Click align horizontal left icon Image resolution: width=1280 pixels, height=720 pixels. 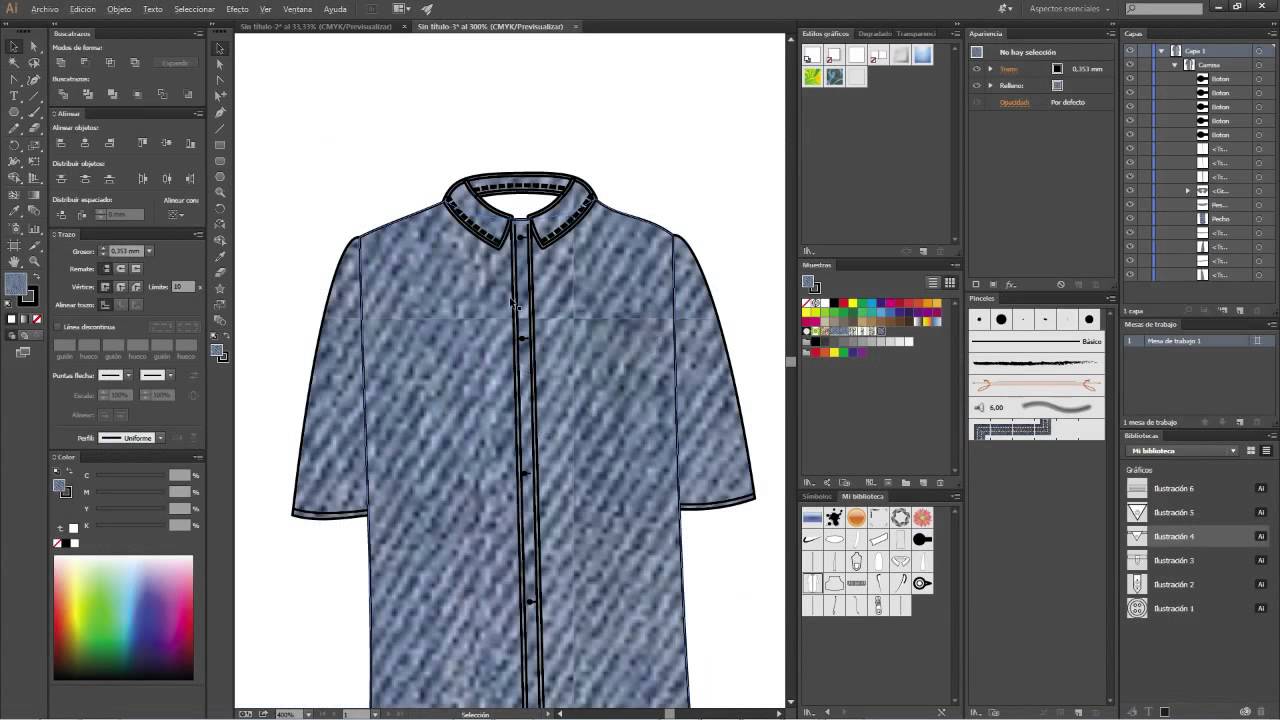[x=61, y=143]
